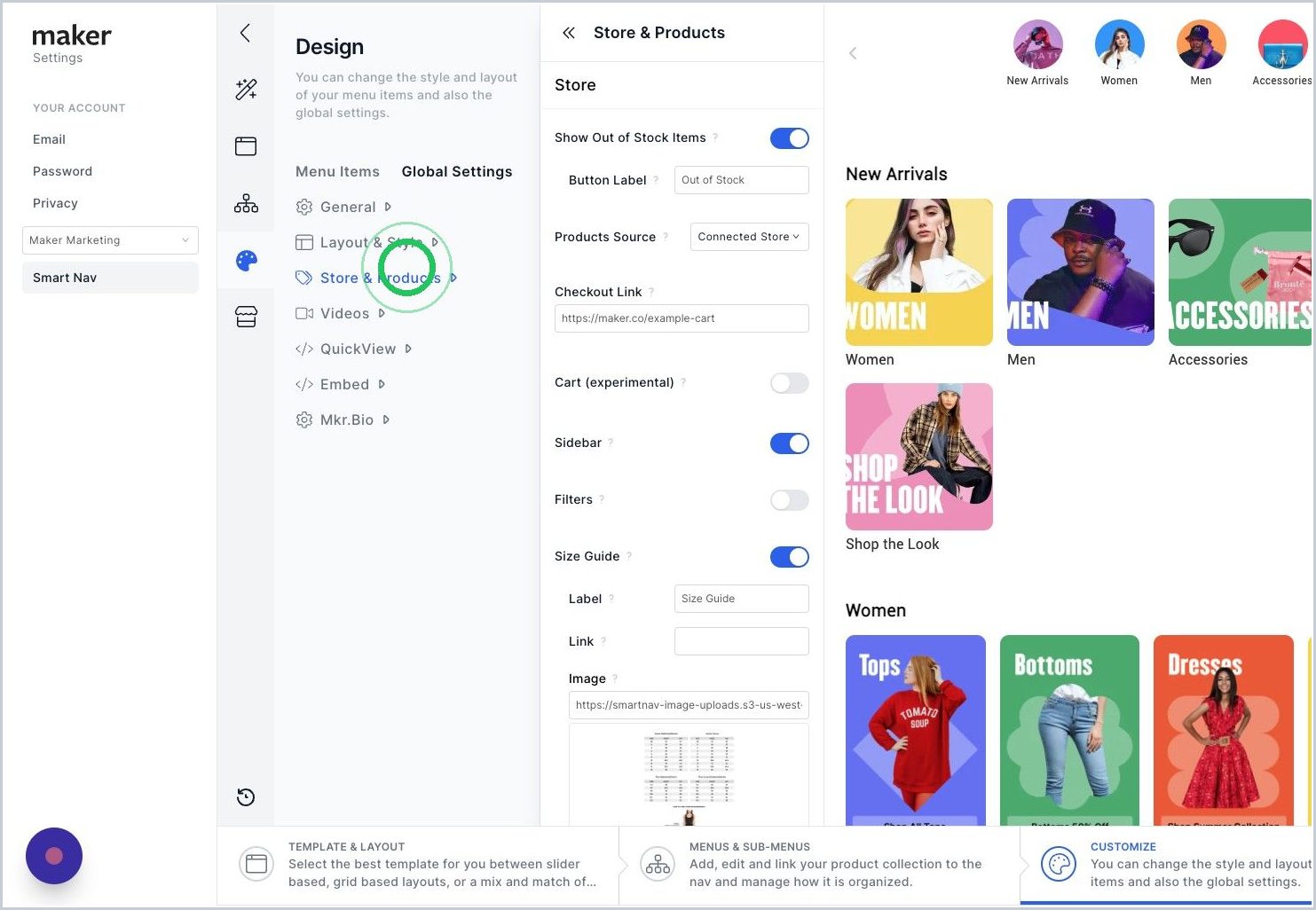Expand the Embed settings section
The image size is (1316, 910).
[x=341, y=384]
